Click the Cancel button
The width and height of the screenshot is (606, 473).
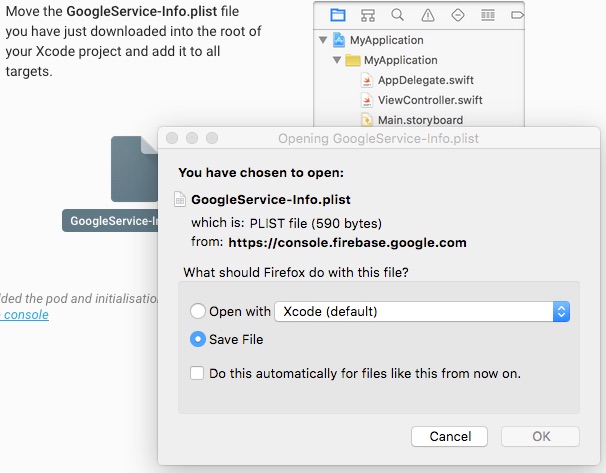449,436
